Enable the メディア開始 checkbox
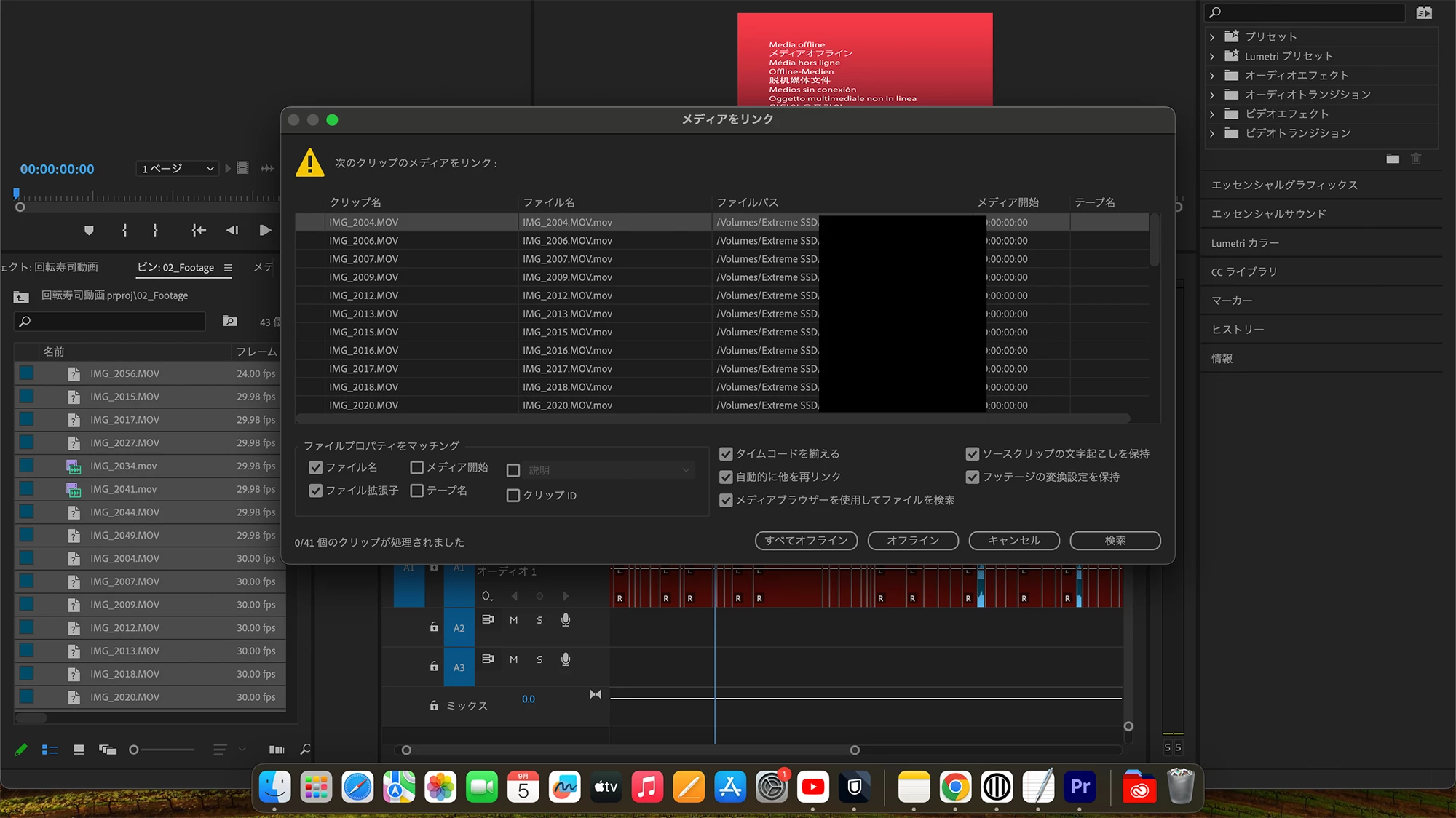This screenshot has height=818, width=1456. tap(417, 467)
